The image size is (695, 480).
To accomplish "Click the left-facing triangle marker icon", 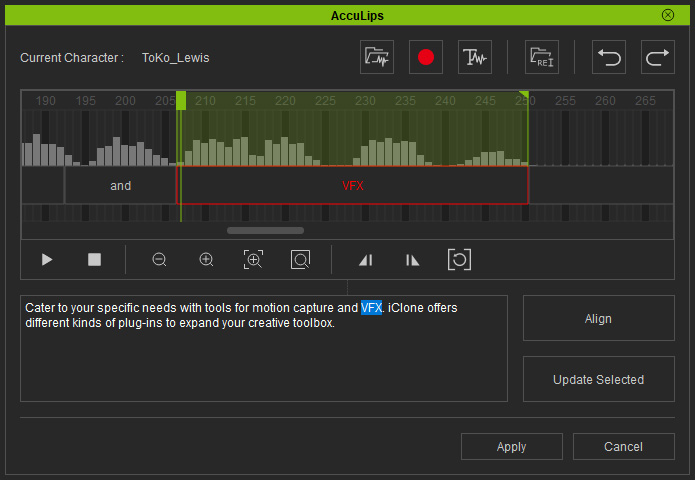I will 365,260.
